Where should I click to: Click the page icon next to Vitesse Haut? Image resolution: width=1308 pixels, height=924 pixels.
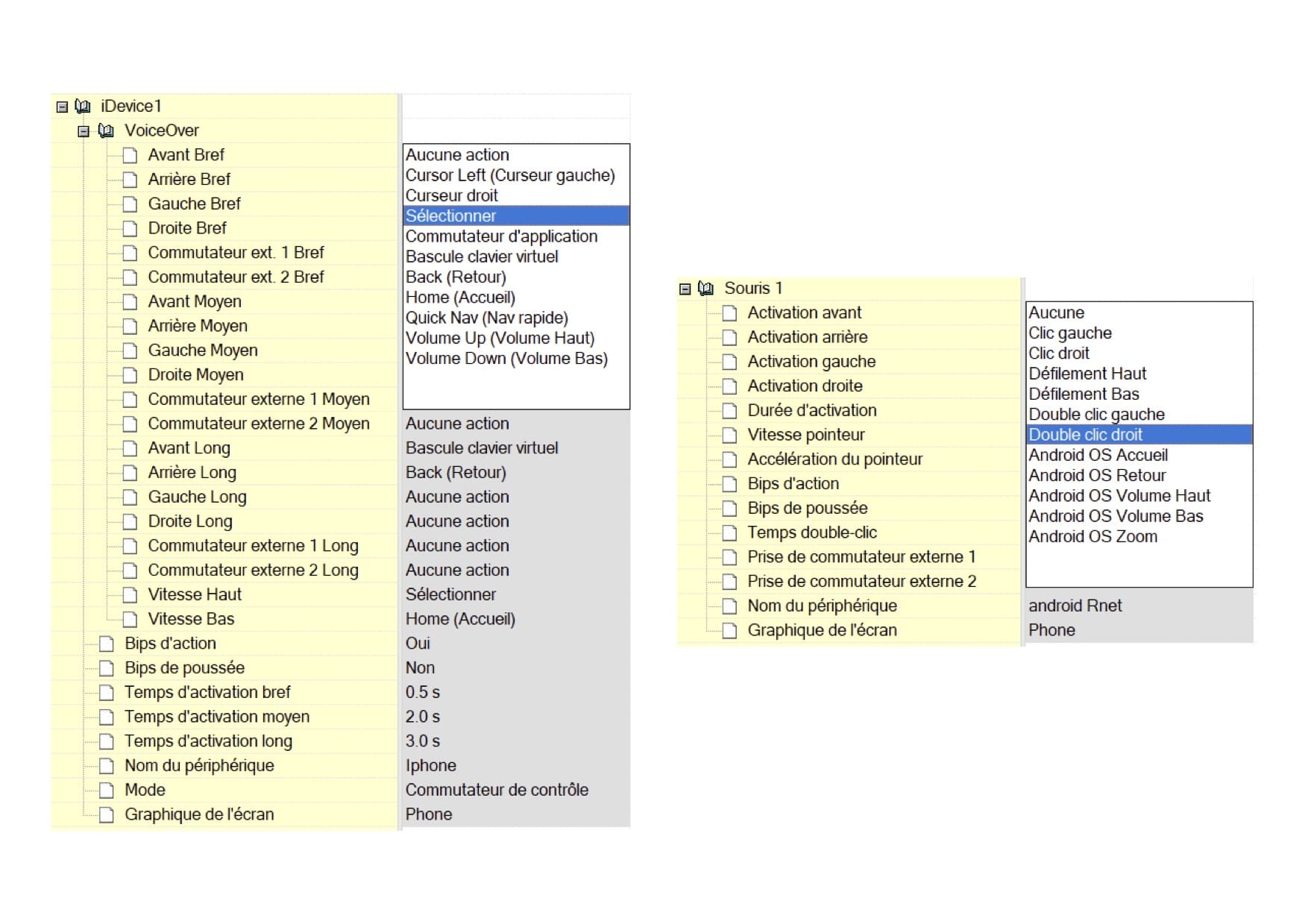130,595
